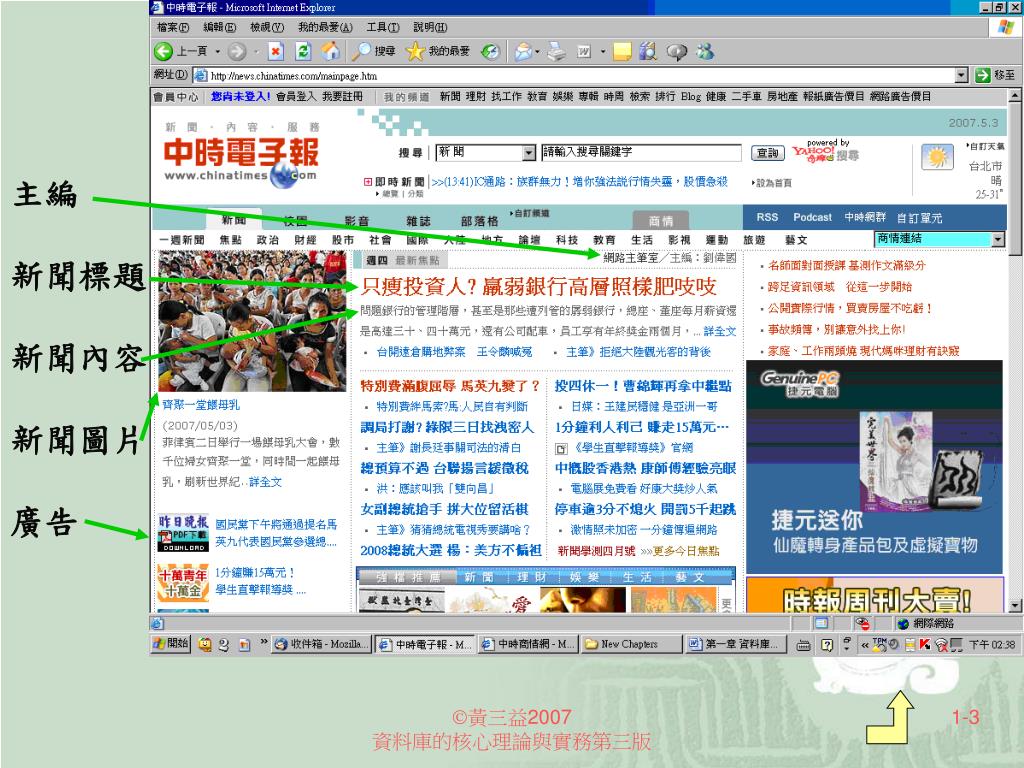Click the Research binoculars icon
1024x768 pixels.
648,52
